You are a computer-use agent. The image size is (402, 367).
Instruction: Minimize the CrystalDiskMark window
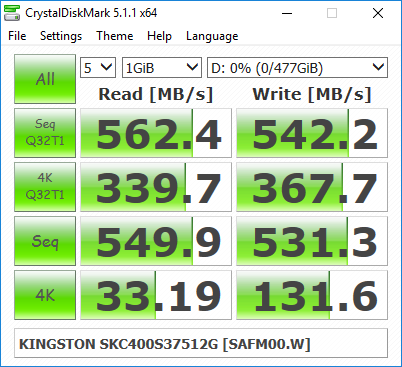[287, 13]
